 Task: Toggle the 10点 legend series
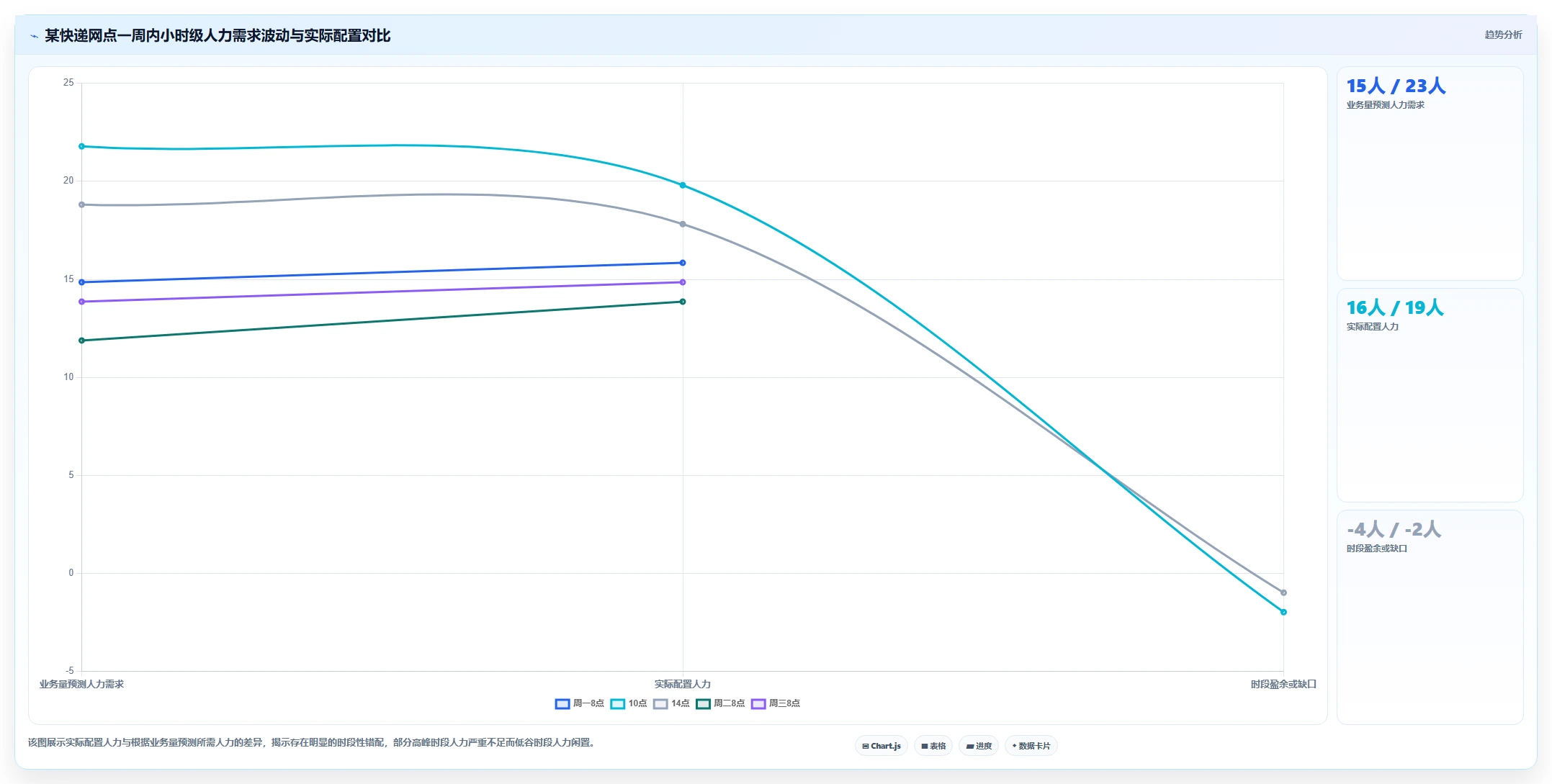pyautogui.click(x=629, y=703)
